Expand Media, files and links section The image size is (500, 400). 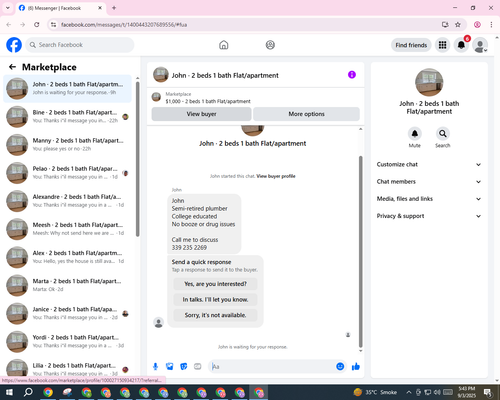coord(429,199)
